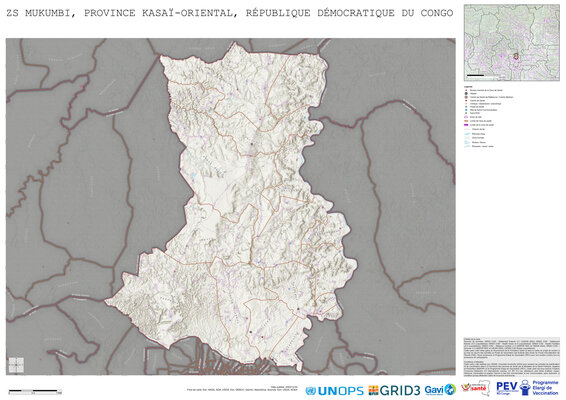The image size is (566, 400).
Task: Click the orange line swatch in legend
Action: [466, 121]
